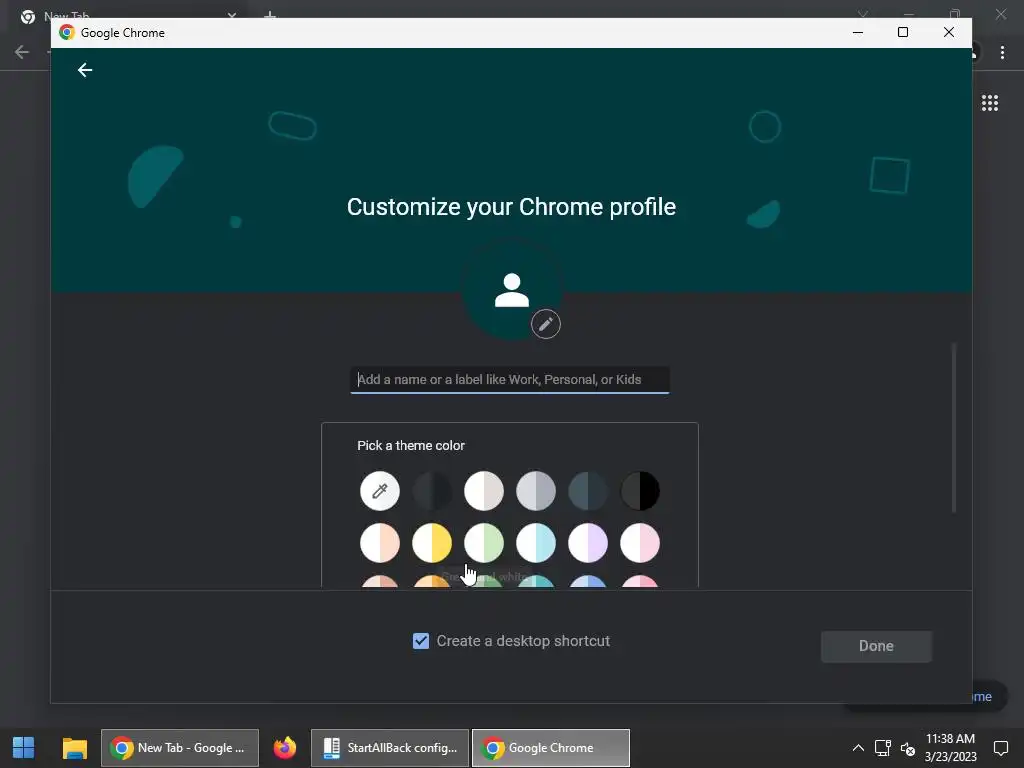Click the profile name input field
Viewport: 1024px width, 768px height.
tap(510, 380)
